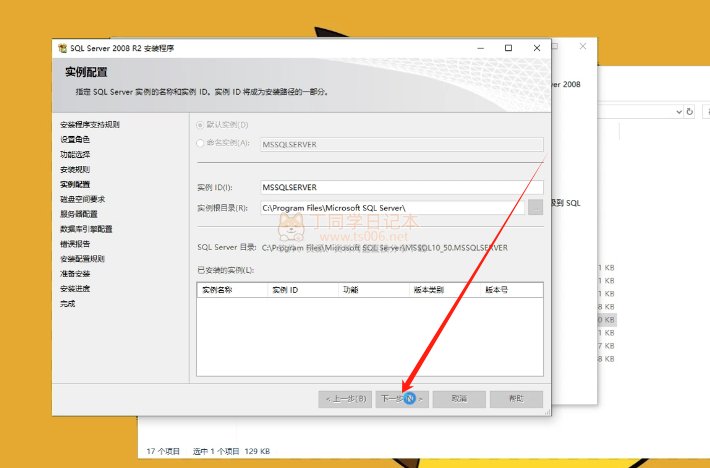Viewport: 710px width, 468px height.
Task: Click the resize grip at installer's corner
Action: [547, 412]
